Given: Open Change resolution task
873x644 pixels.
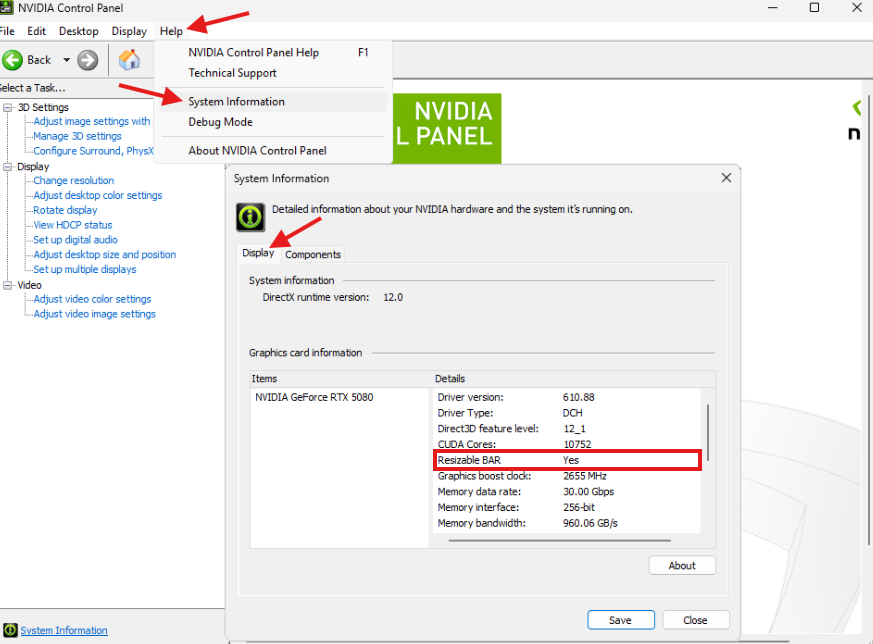Looking at the screenshot, I should tap(73, 180).
